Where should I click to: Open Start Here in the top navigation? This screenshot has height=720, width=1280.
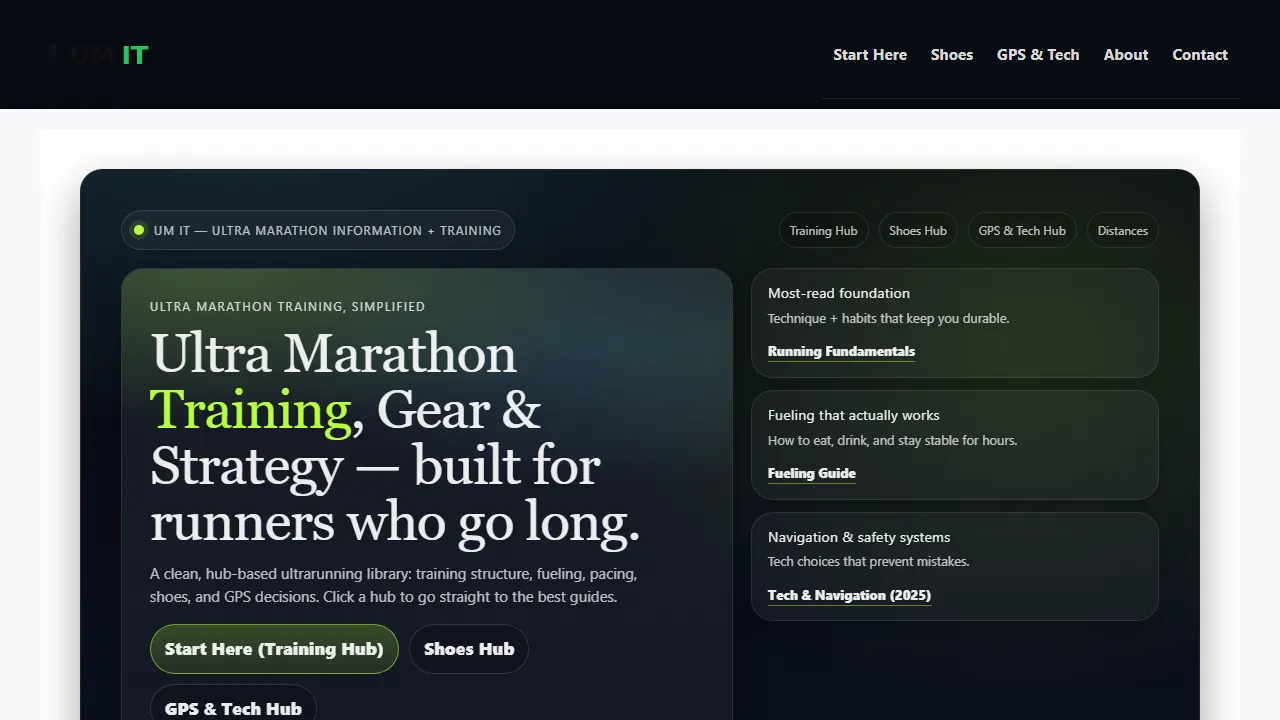869,55
